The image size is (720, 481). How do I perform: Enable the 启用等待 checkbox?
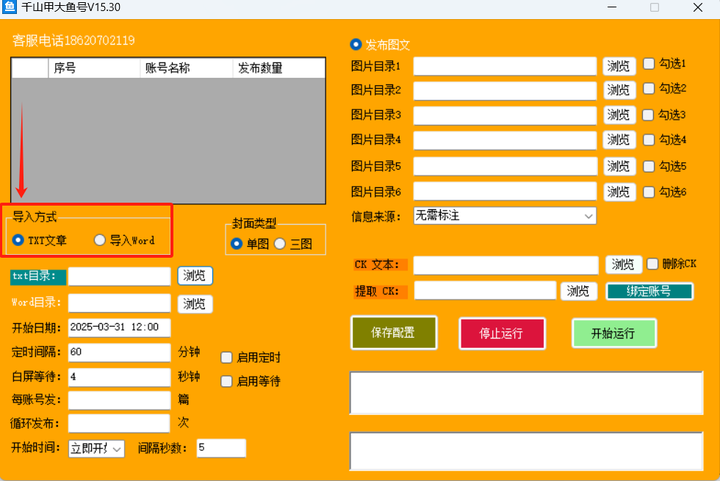coord(226,381)
